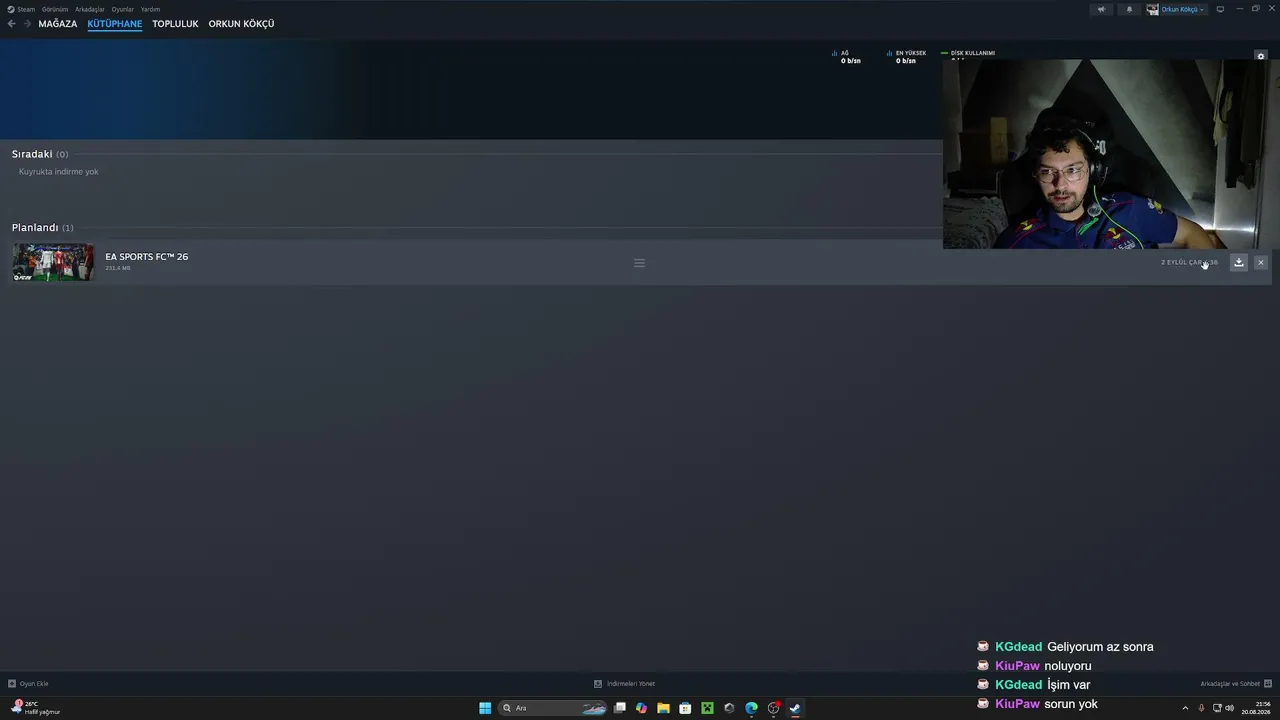Open the Steam menu

21,9
